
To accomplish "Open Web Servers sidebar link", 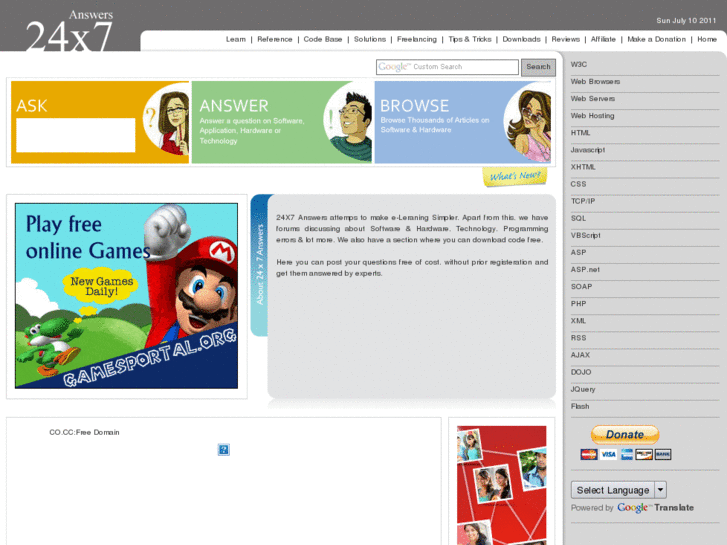I will click(x=593, y=99).
